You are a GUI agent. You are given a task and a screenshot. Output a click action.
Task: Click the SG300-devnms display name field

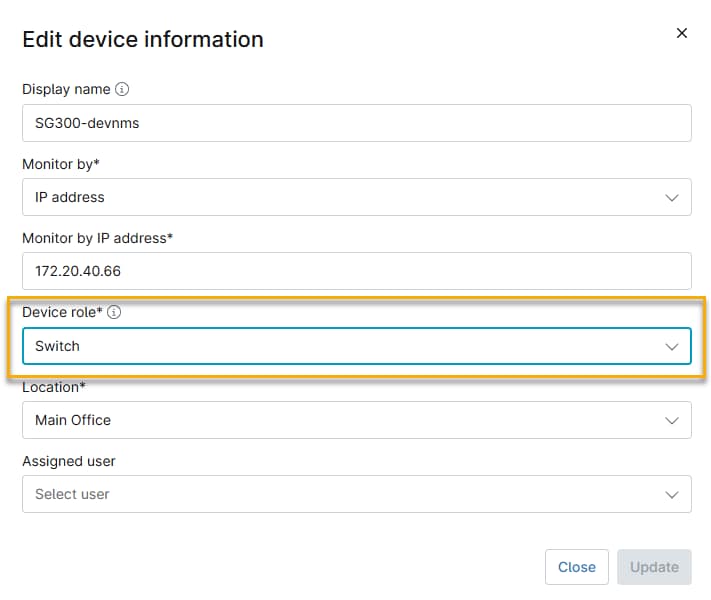[356, 123]
